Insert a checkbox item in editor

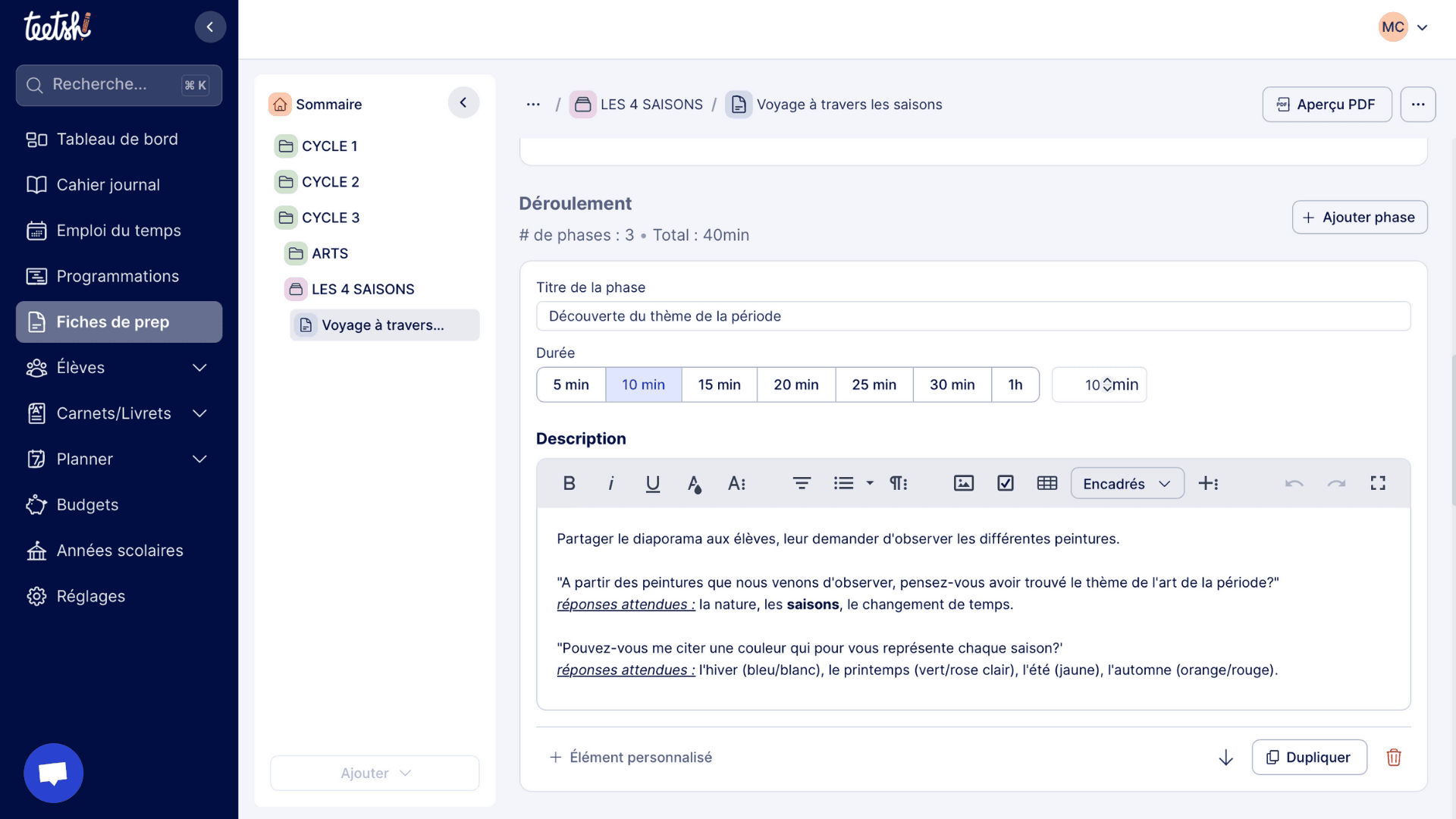coord(1005,483)
